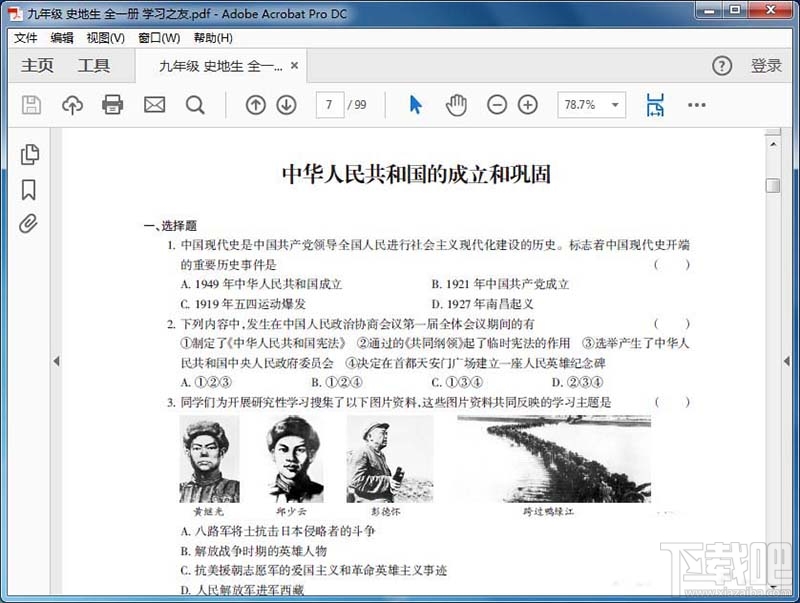Image resolution: width=800 pixels, height=603 pixels.
Task: Open the 视图 menu
Action: [104, 37]
